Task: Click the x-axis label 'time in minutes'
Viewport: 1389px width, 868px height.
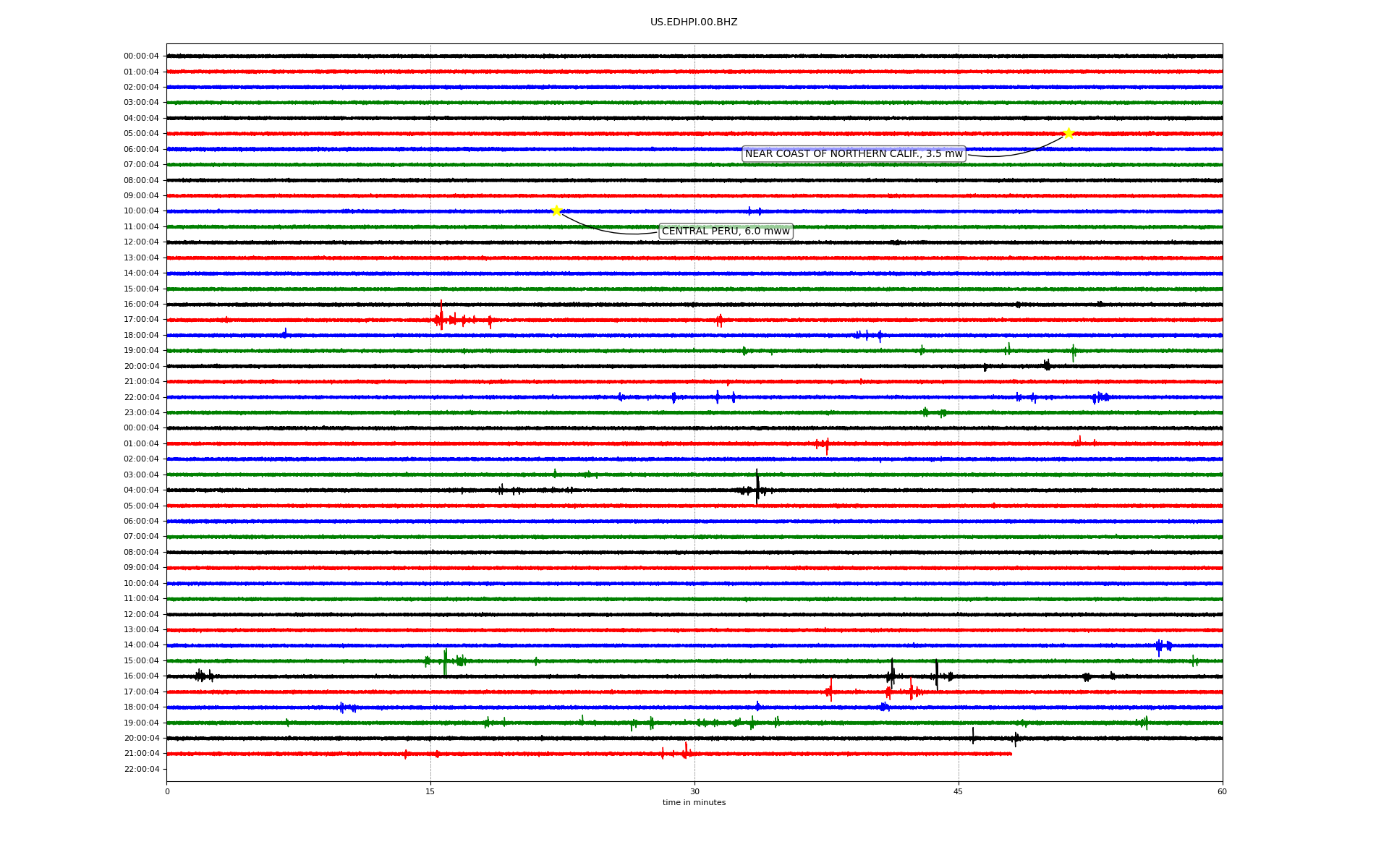Action: click(694, 803)
